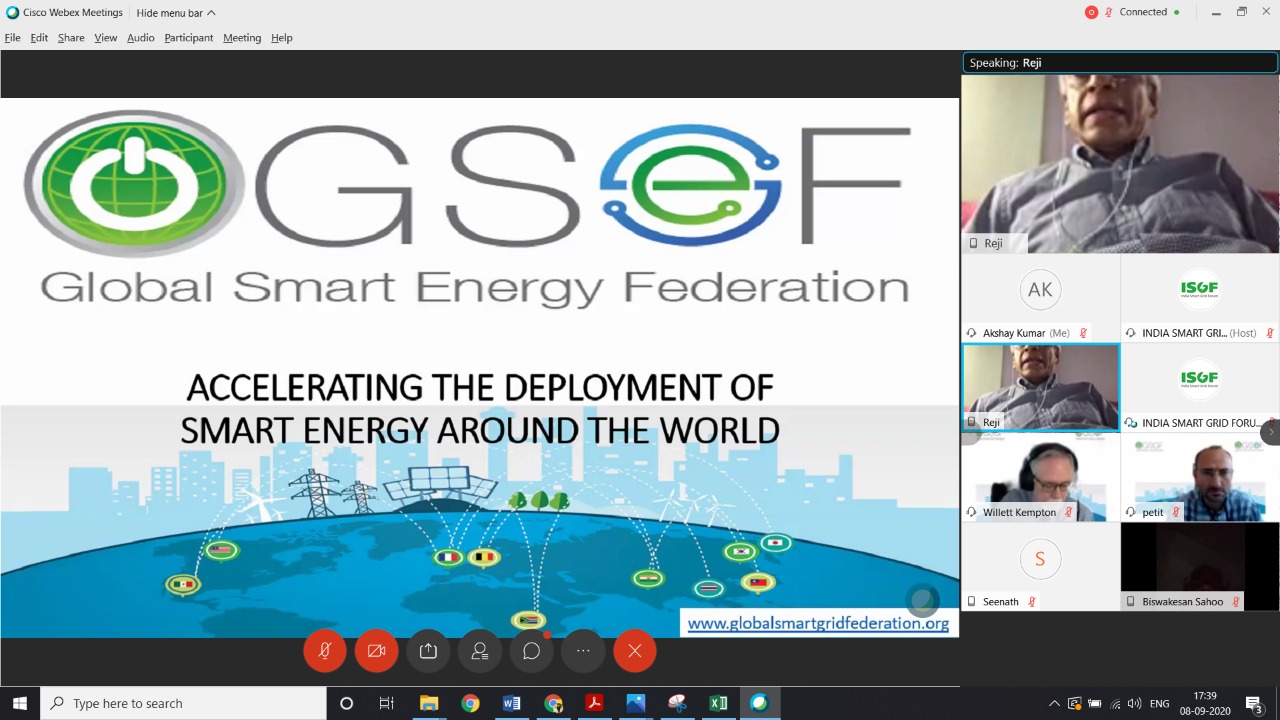Click the Connected status indicator
This screenshot has width=1280, height=720.
pos(1149,12)
